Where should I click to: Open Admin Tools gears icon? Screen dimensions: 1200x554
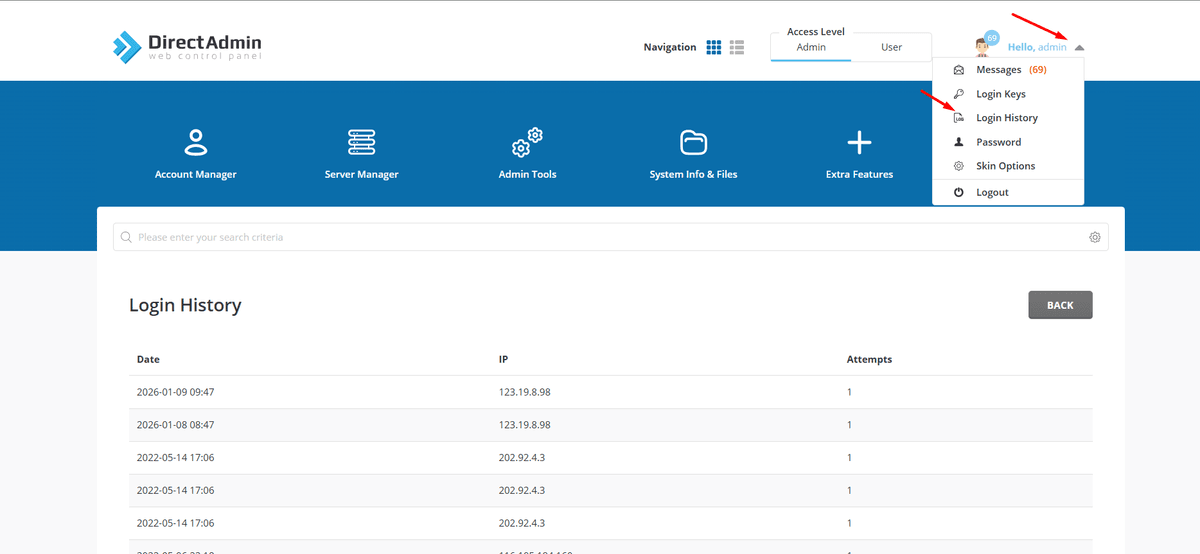pos(527,143)
